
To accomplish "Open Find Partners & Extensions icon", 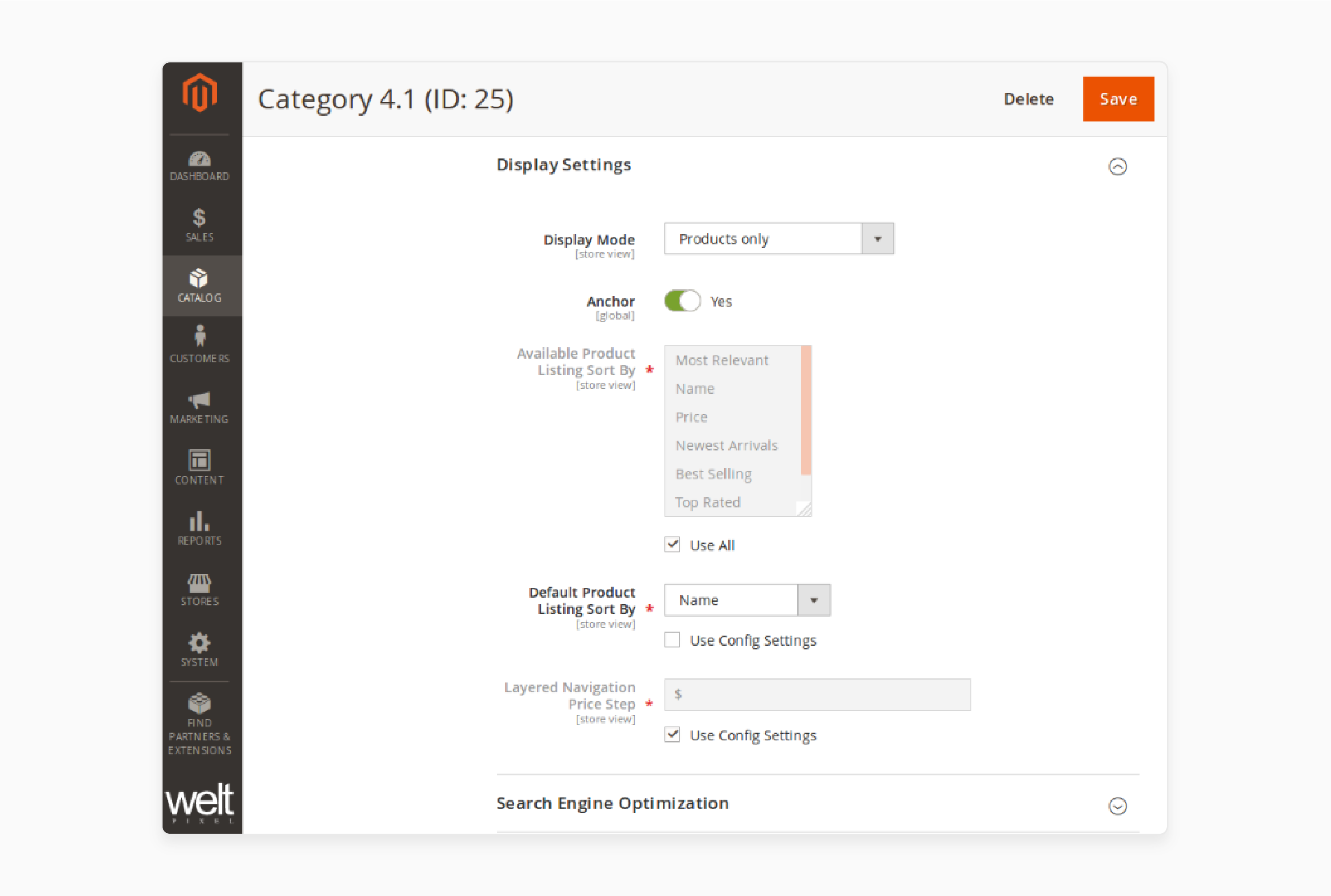I will (199, 724).
